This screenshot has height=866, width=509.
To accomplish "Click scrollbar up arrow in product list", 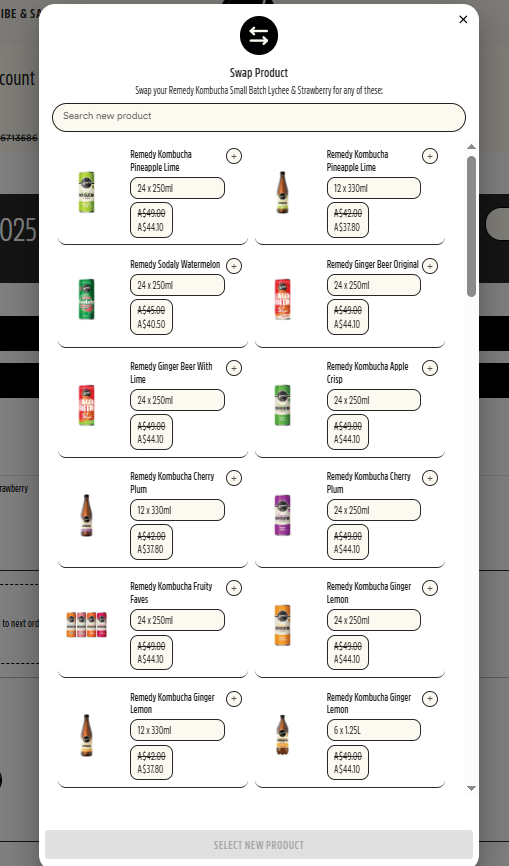I will coord(471,147).
